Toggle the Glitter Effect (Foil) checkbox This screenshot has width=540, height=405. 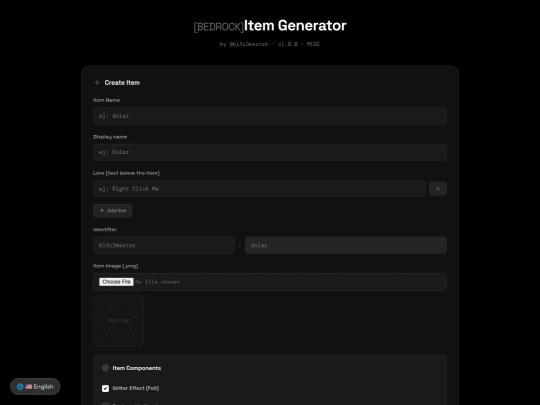click(105, 388)
